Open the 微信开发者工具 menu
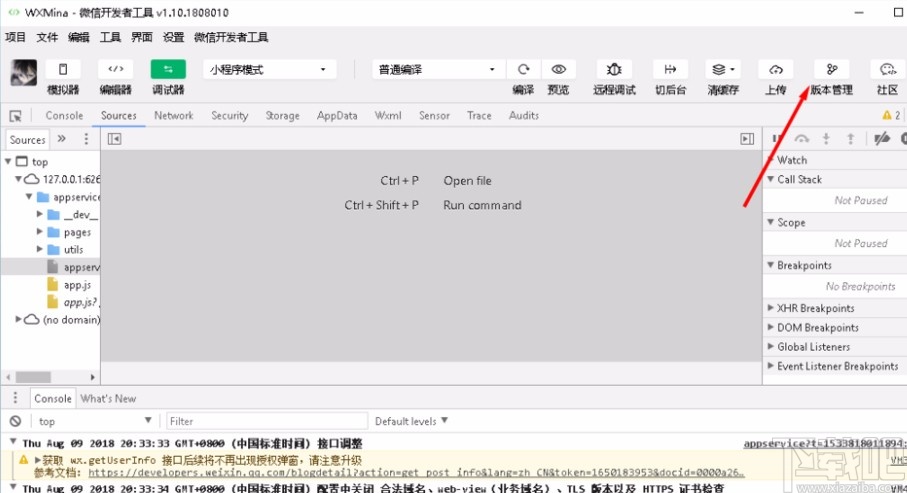 231,38
